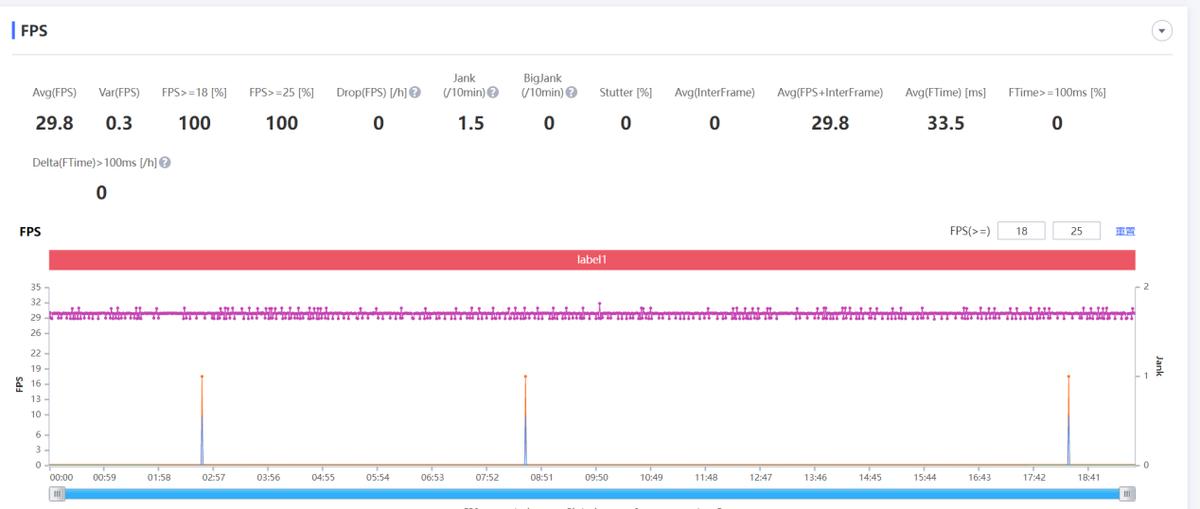Click the right handle of the time range slider

[x=1127, y=493]
